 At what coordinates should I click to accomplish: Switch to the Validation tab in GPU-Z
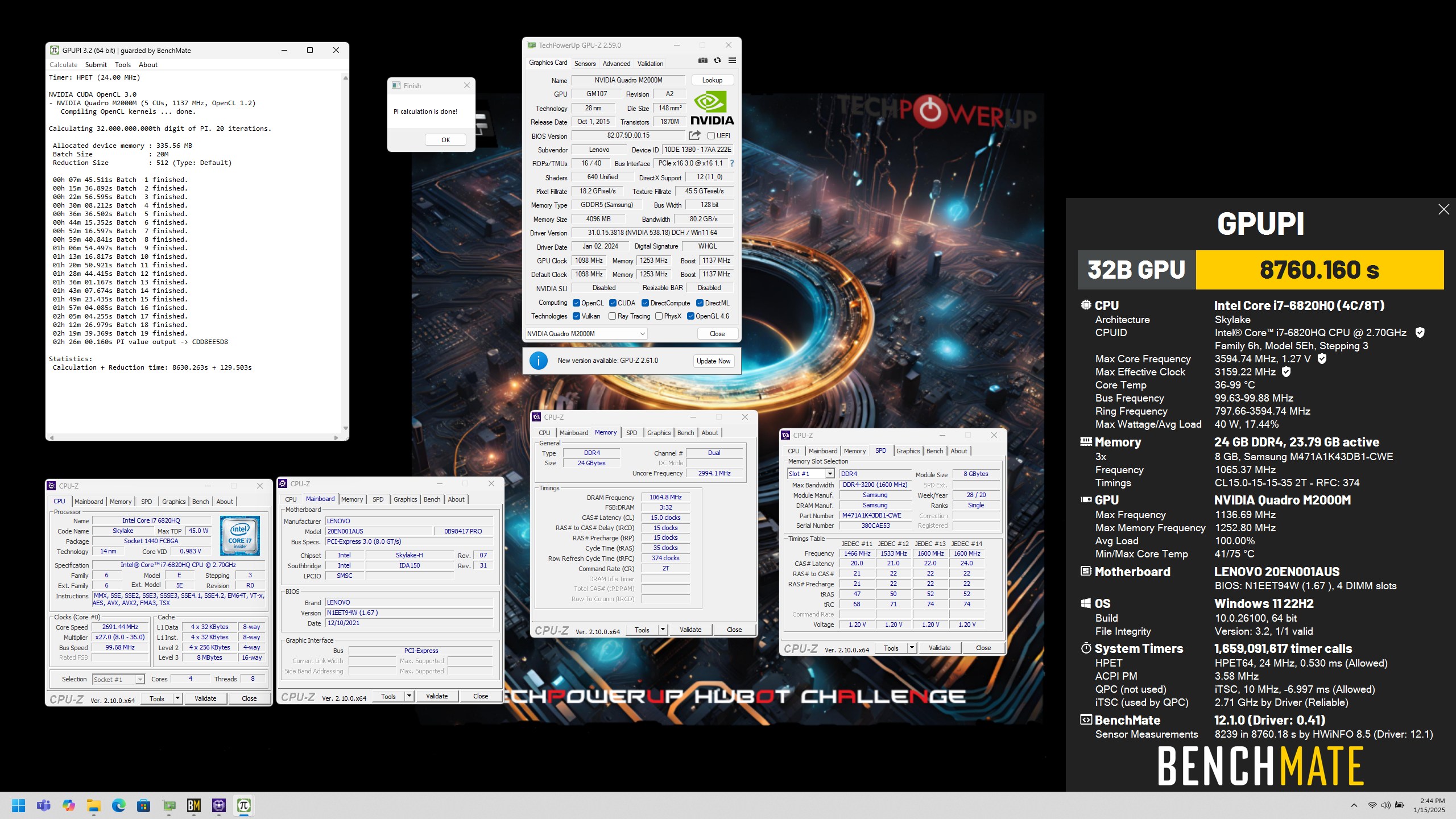(650, 64)
